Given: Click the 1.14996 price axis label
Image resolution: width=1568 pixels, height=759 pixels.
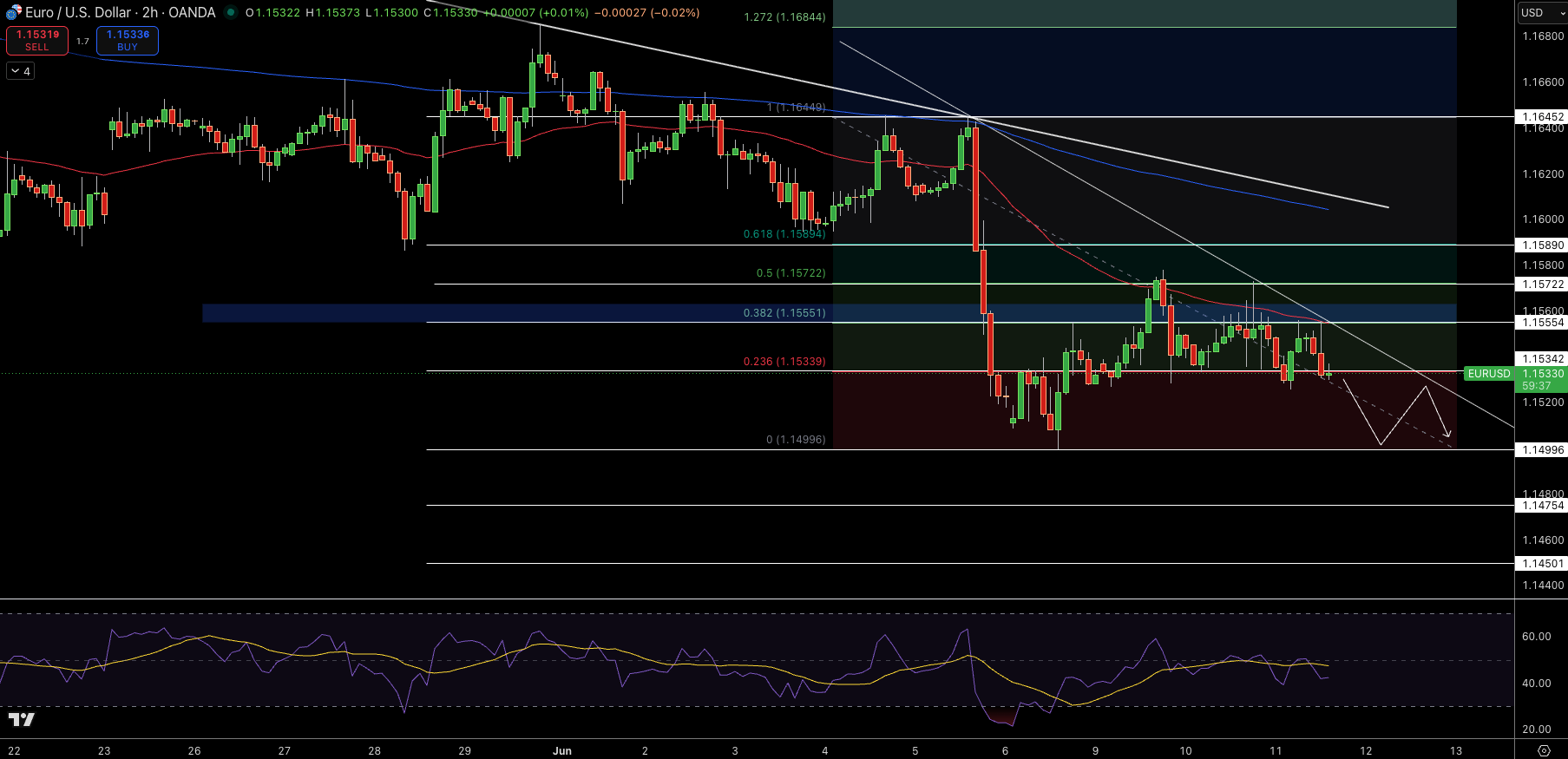Looking at the screenshot, I should (1541, 450).
